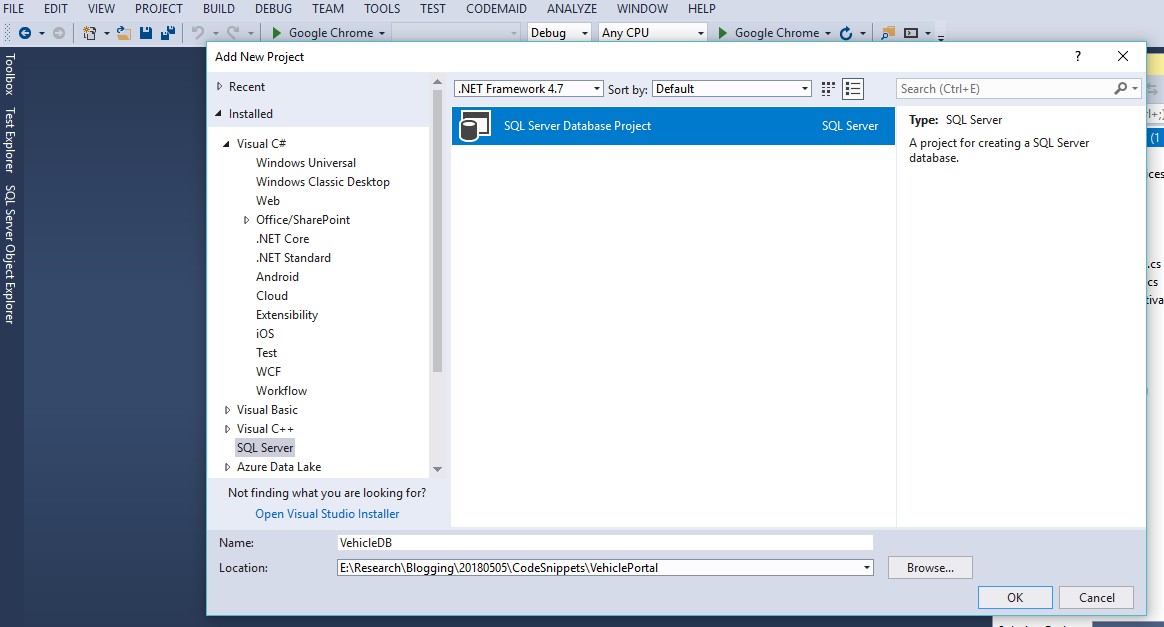Expand the Visual Basic node
Screen dimensions: 1164x627
click(x=227, y=409)
